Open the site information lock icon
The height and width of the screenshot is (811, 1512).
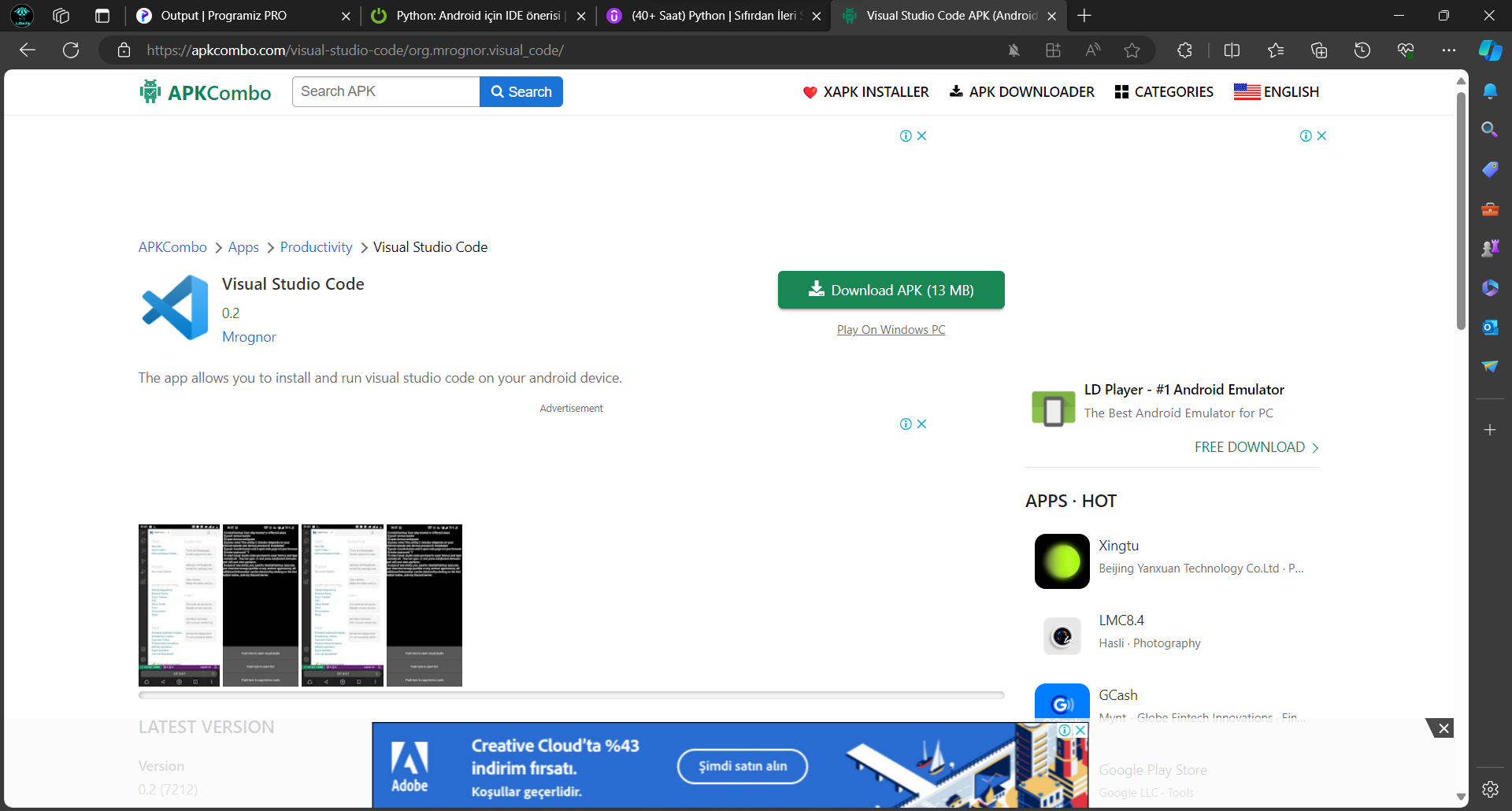coord(124,50)
